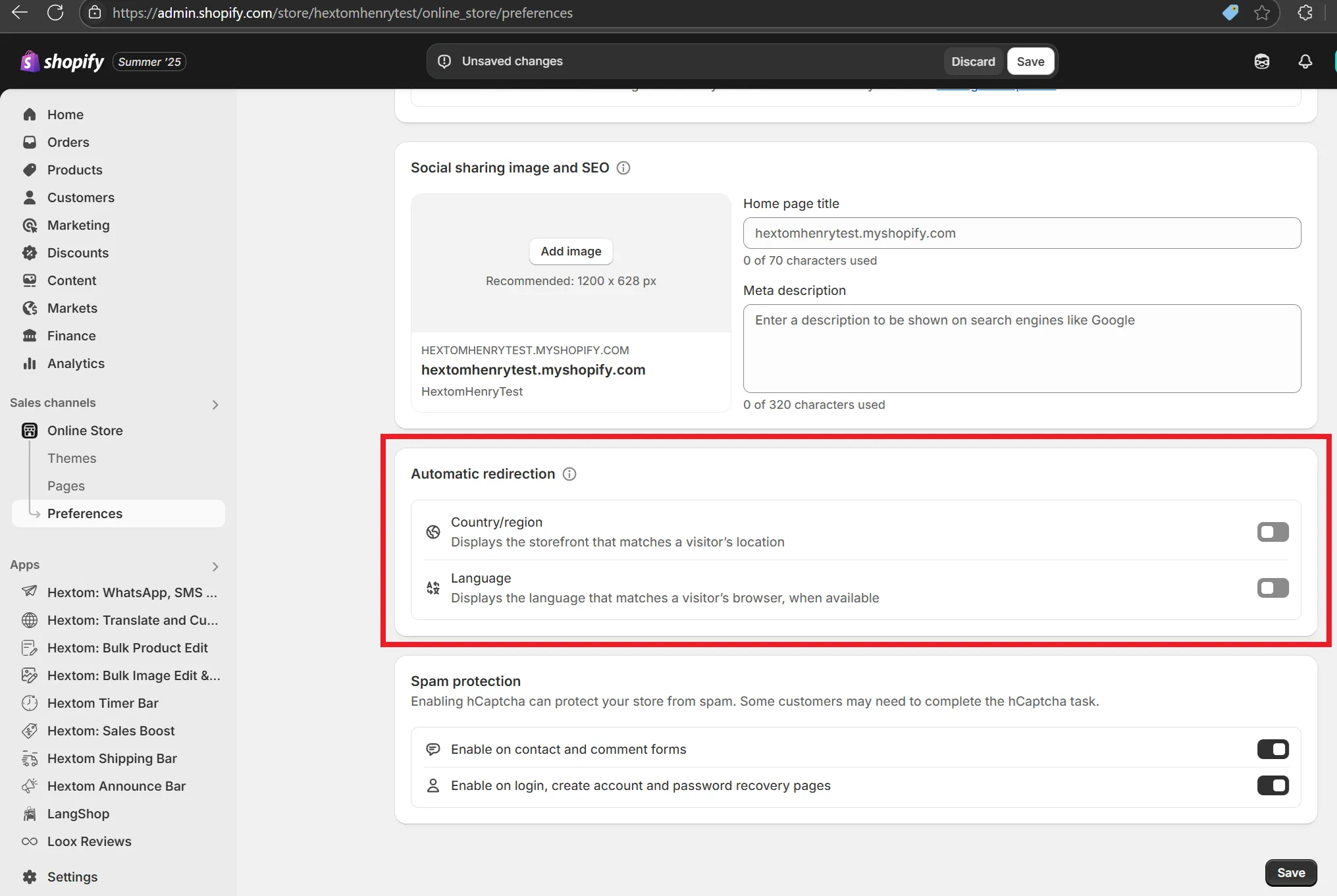Open notifications bell icon

(x=1305, y=61)
